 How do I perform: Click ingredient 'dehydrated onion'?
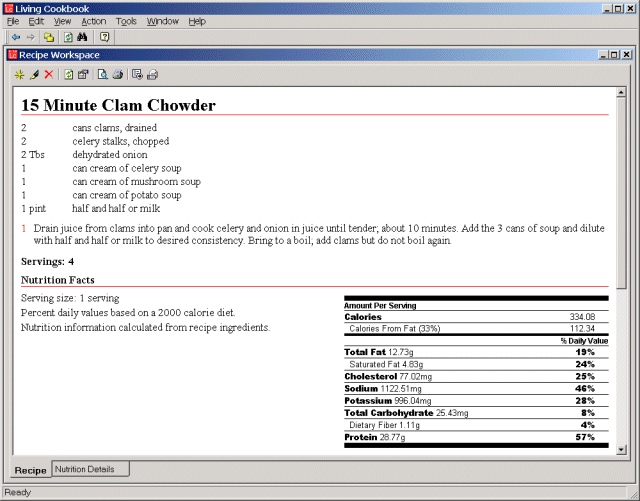110,155
